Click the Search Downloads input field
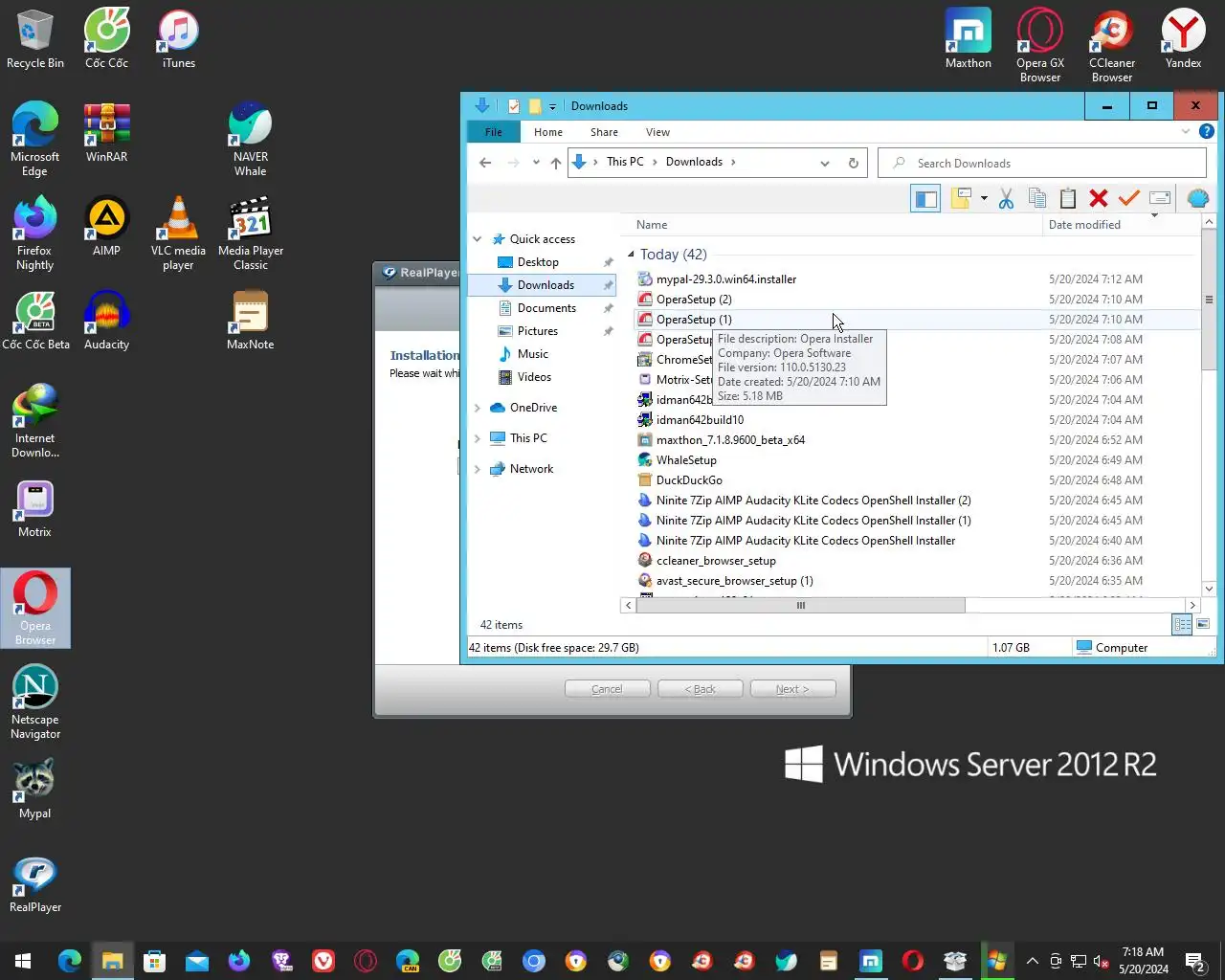1225x980 pixels. coord(1041,163)
